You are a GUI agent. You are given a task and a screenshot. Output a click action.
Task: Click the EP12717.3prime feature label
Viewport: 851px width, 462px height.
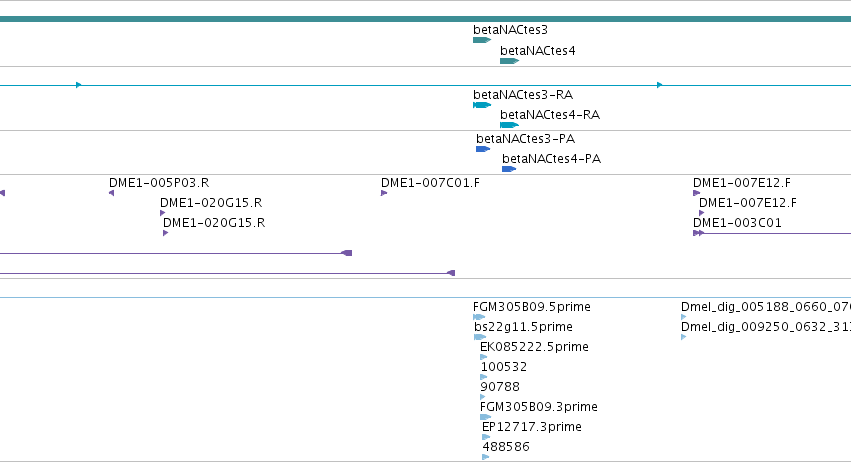(531, 427)
